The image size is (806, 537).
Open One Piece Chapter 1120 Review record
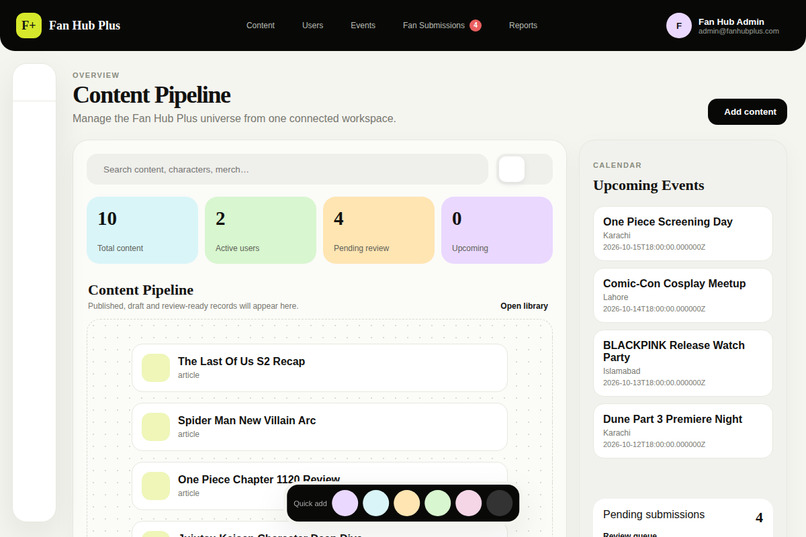320,486
